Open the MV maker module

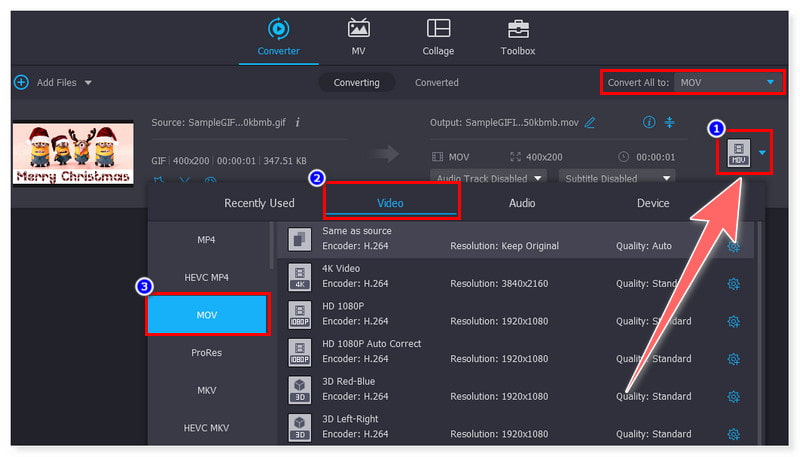coord(358,38)
